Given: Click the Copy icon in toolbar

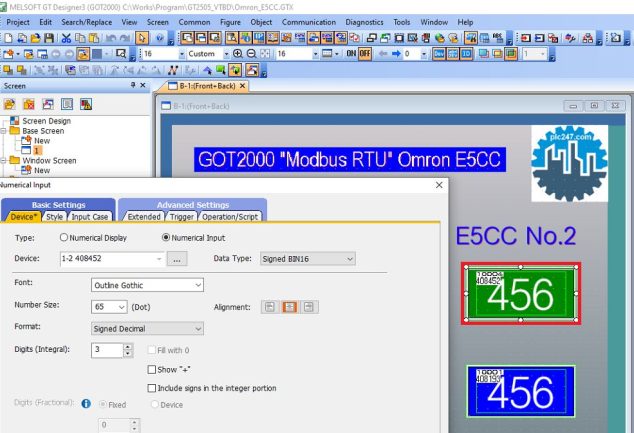Looking at the screenshot, I should point(80,38).
